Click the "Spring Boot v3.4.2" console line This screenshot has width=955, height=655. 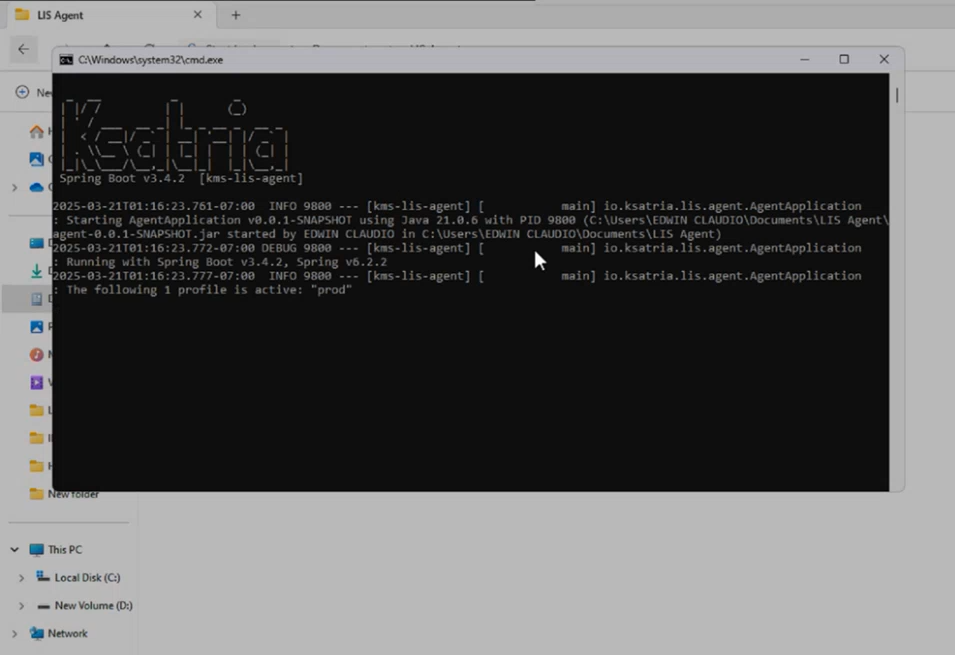point(181,179)
